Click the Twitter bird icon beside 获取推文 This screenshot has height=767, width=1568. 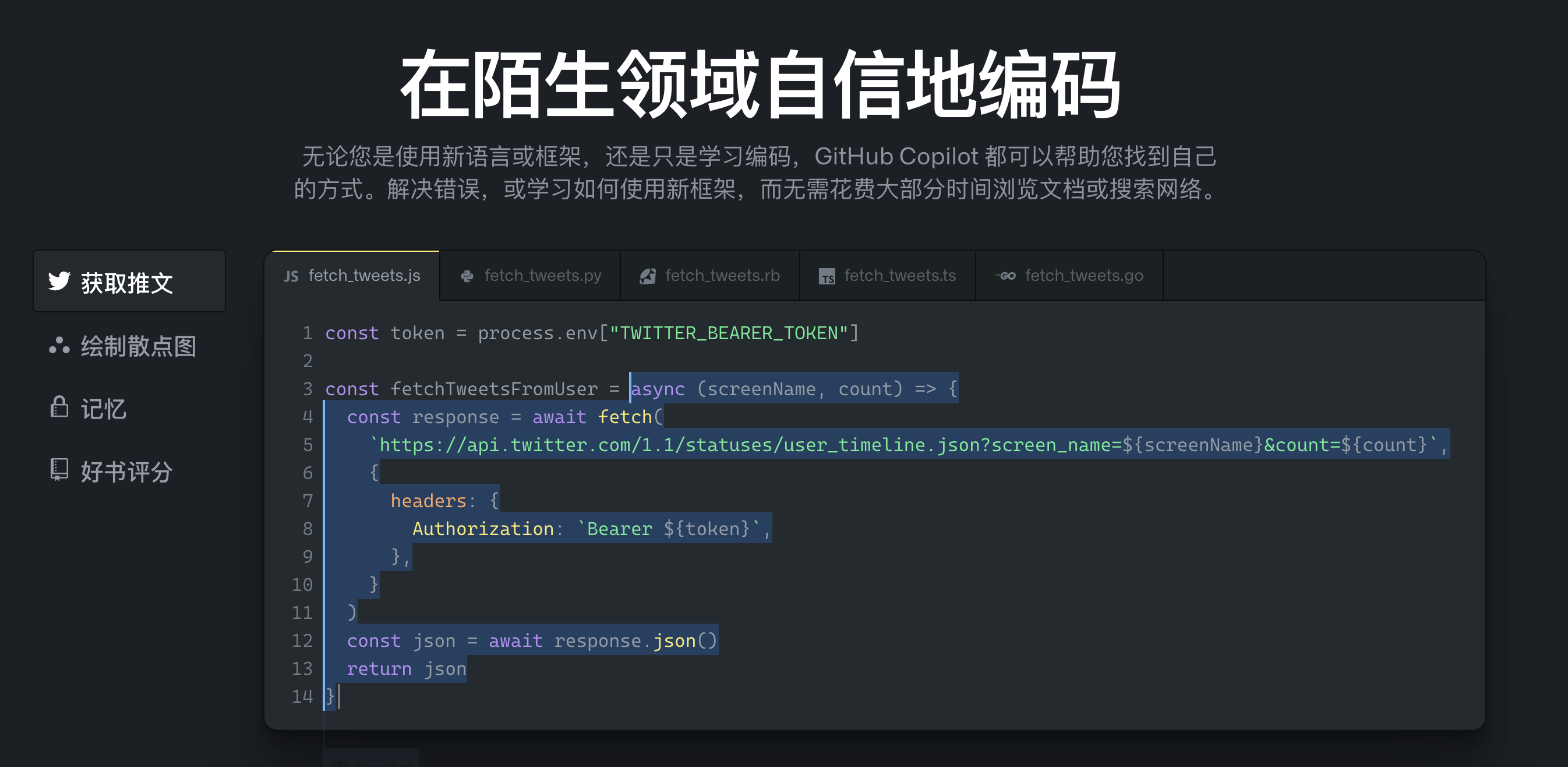click(59, 281)
